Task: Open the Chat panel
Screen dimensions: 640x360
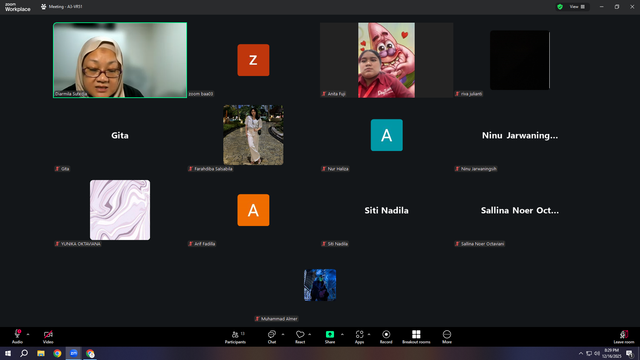Action: point(272,337)
